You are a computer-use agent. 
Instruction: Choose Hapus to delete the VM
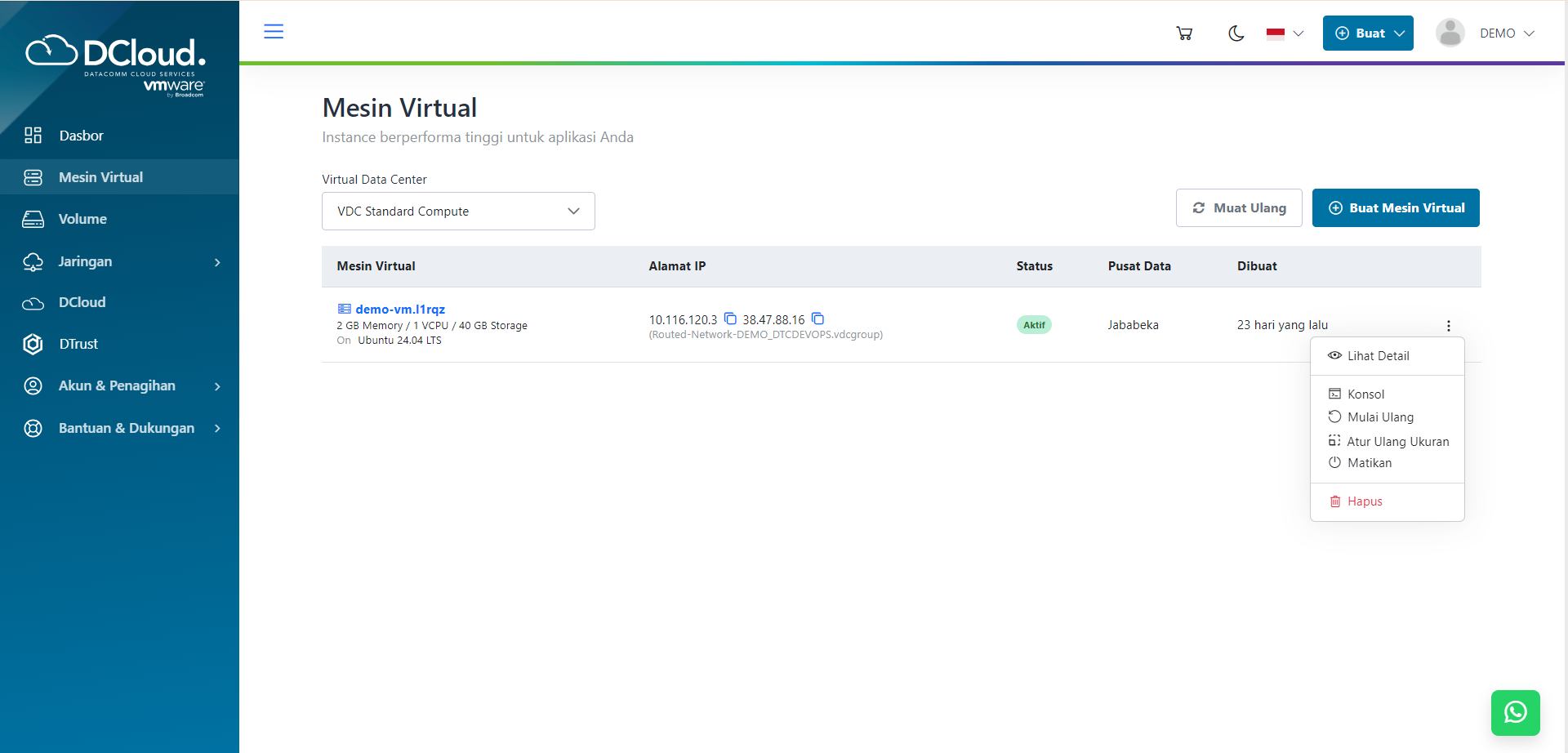tap(1364, 501)
